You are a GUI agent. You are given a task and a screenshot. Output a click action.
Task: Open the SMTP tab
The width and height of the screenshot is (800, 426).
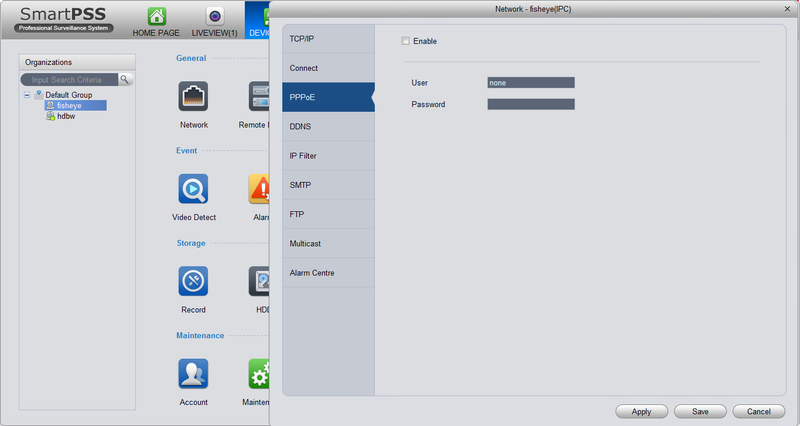[x=329, y=185]
